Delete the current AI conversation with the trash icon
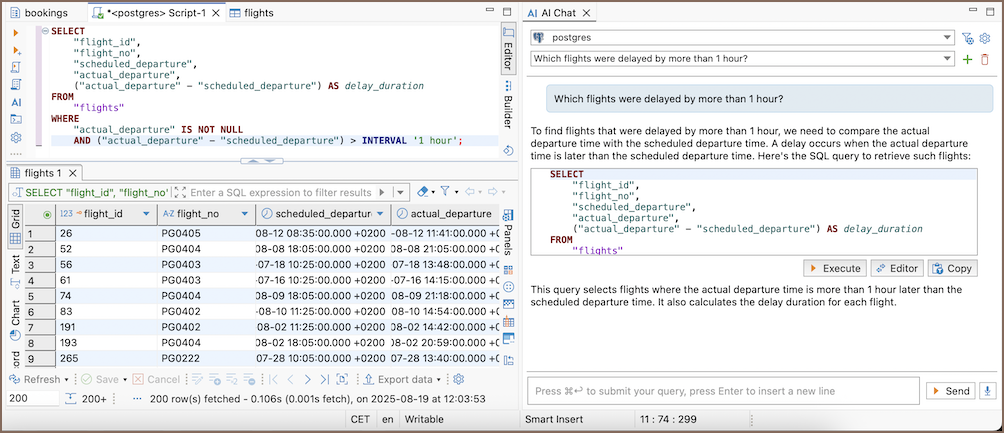Screen dimensions: 1004x433 [x=985, y=59]
